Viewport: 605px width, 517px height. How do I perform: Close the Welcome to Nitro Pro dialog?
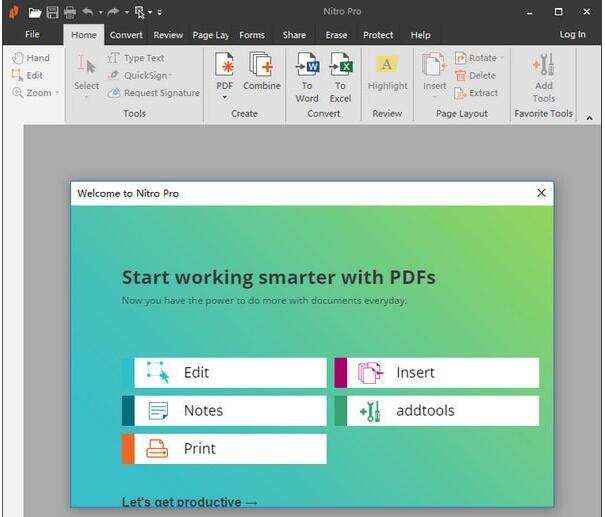(x=542, y=193)
